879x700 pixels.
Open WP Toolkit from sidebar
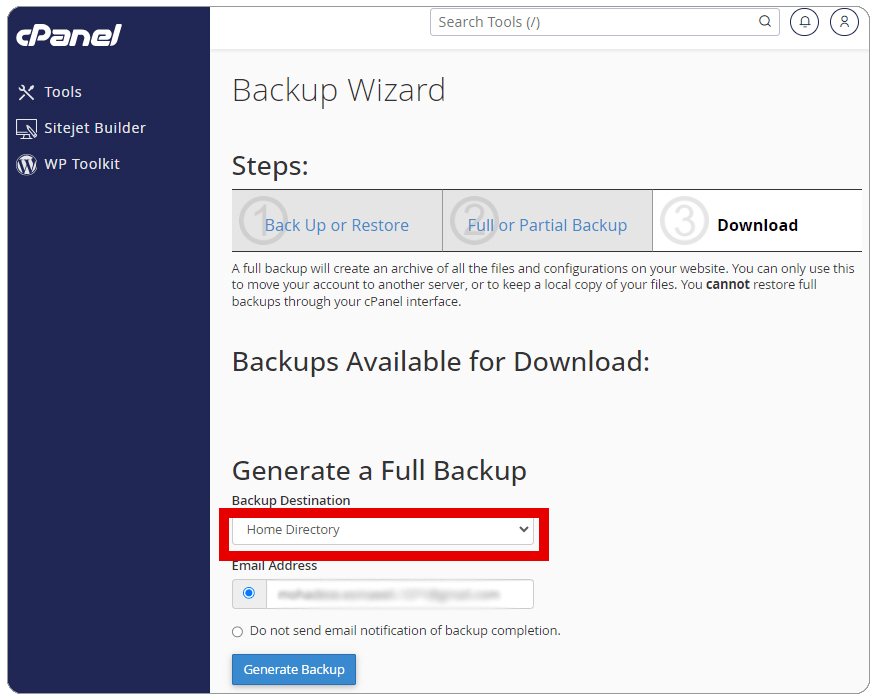point(82,164)
